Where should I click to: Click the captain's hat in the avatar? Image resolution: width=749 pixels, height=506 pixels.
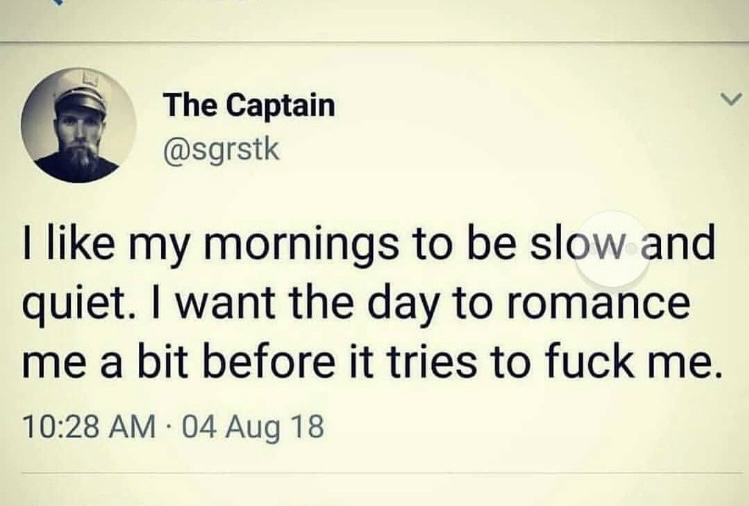pos(80,95)
